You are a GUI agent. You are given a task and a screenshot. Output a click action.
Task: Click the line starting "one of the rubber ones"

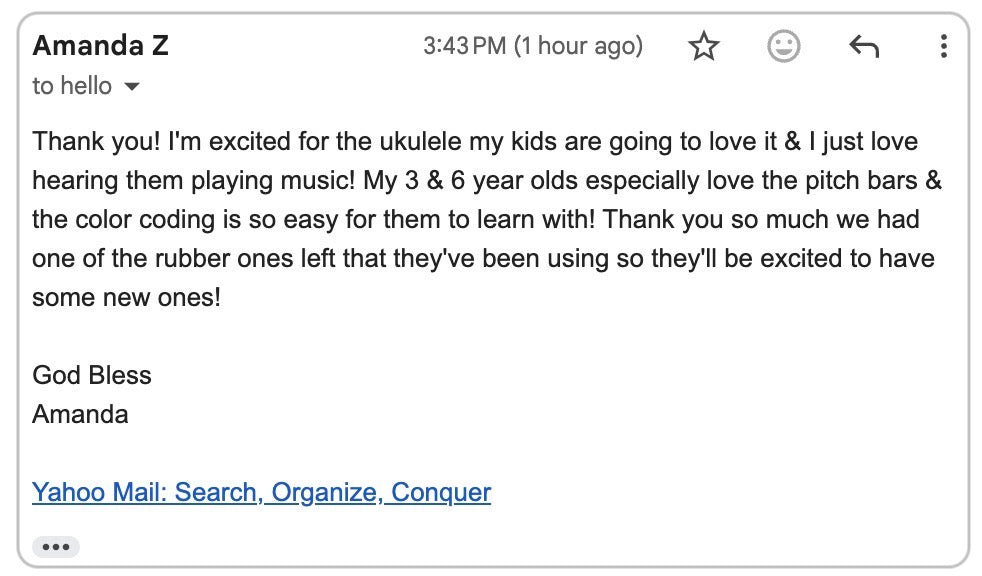tap(482, 258)
